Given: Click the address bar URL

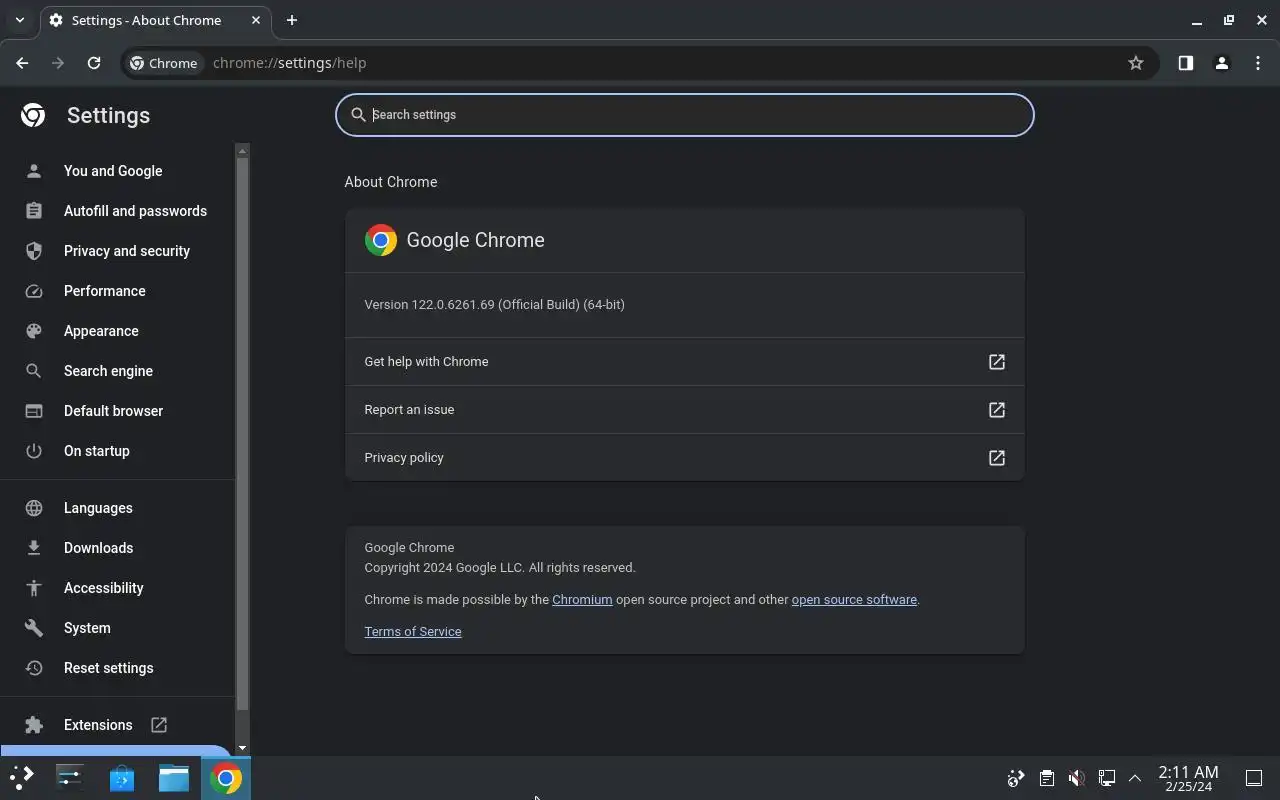Looking at the screenshot, I should pos(290,63).
